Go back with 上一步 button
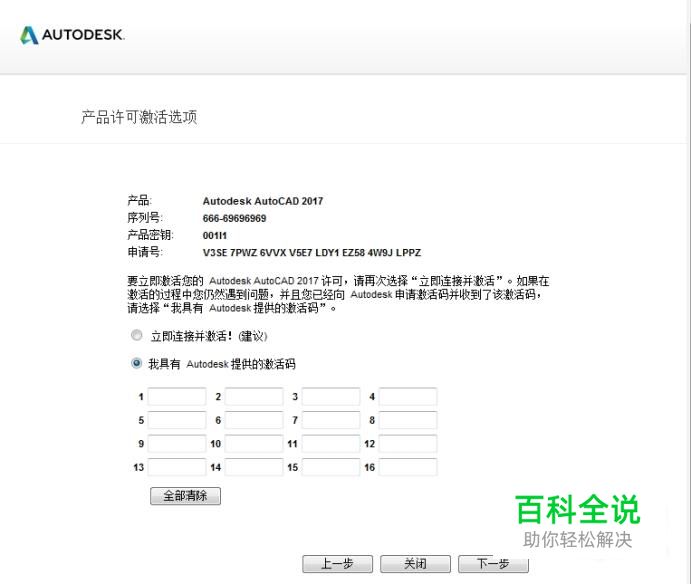 point(338,564)
